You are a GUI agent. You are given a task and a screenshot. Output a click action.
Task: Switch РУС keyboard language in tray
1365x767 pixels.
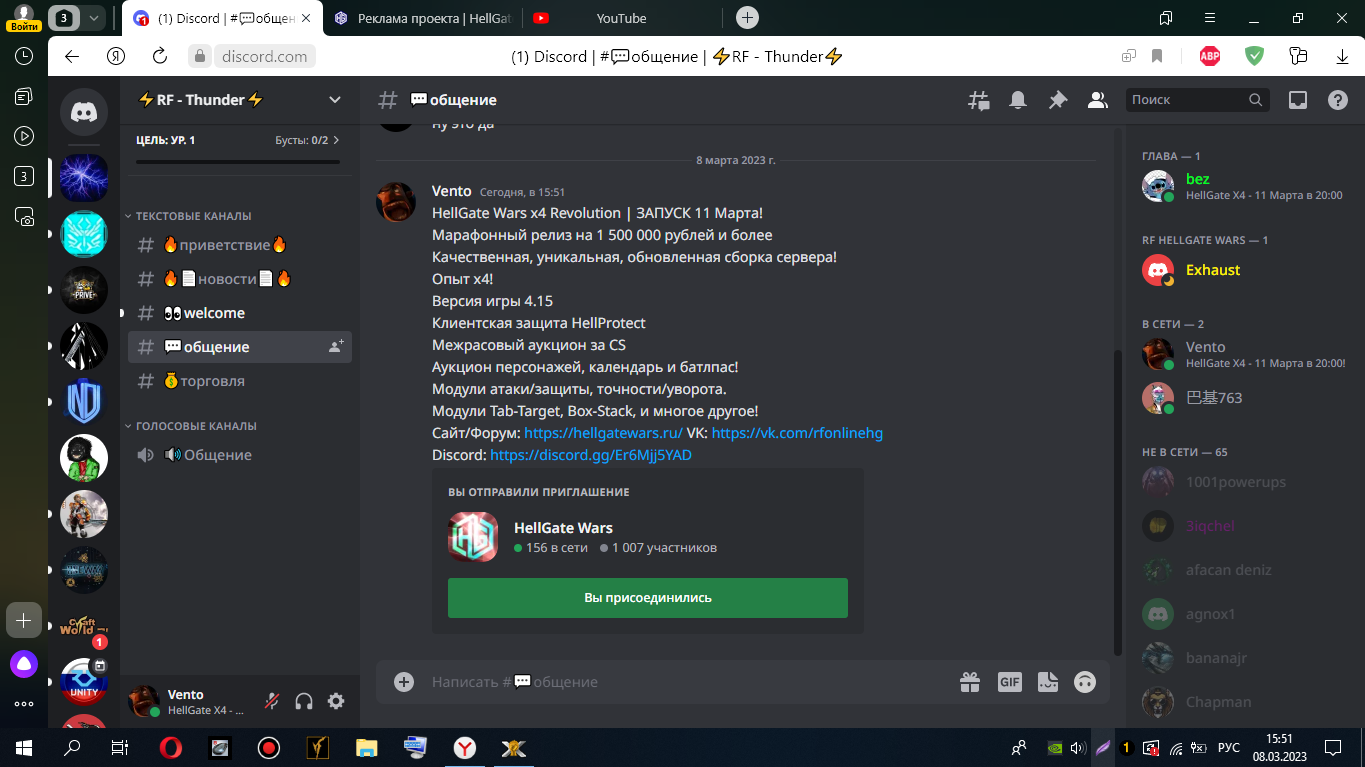1228,747
